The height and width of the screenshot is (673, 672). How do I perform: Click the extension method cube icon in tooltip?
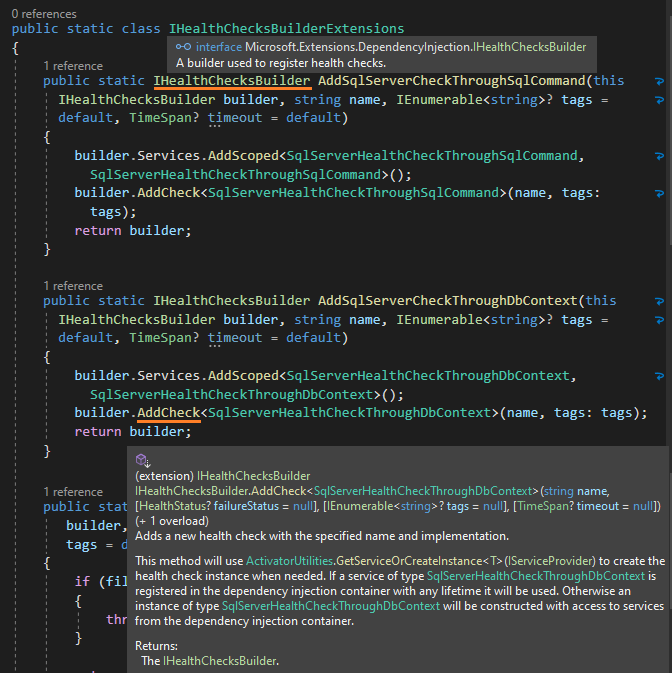tap(142, 460)
